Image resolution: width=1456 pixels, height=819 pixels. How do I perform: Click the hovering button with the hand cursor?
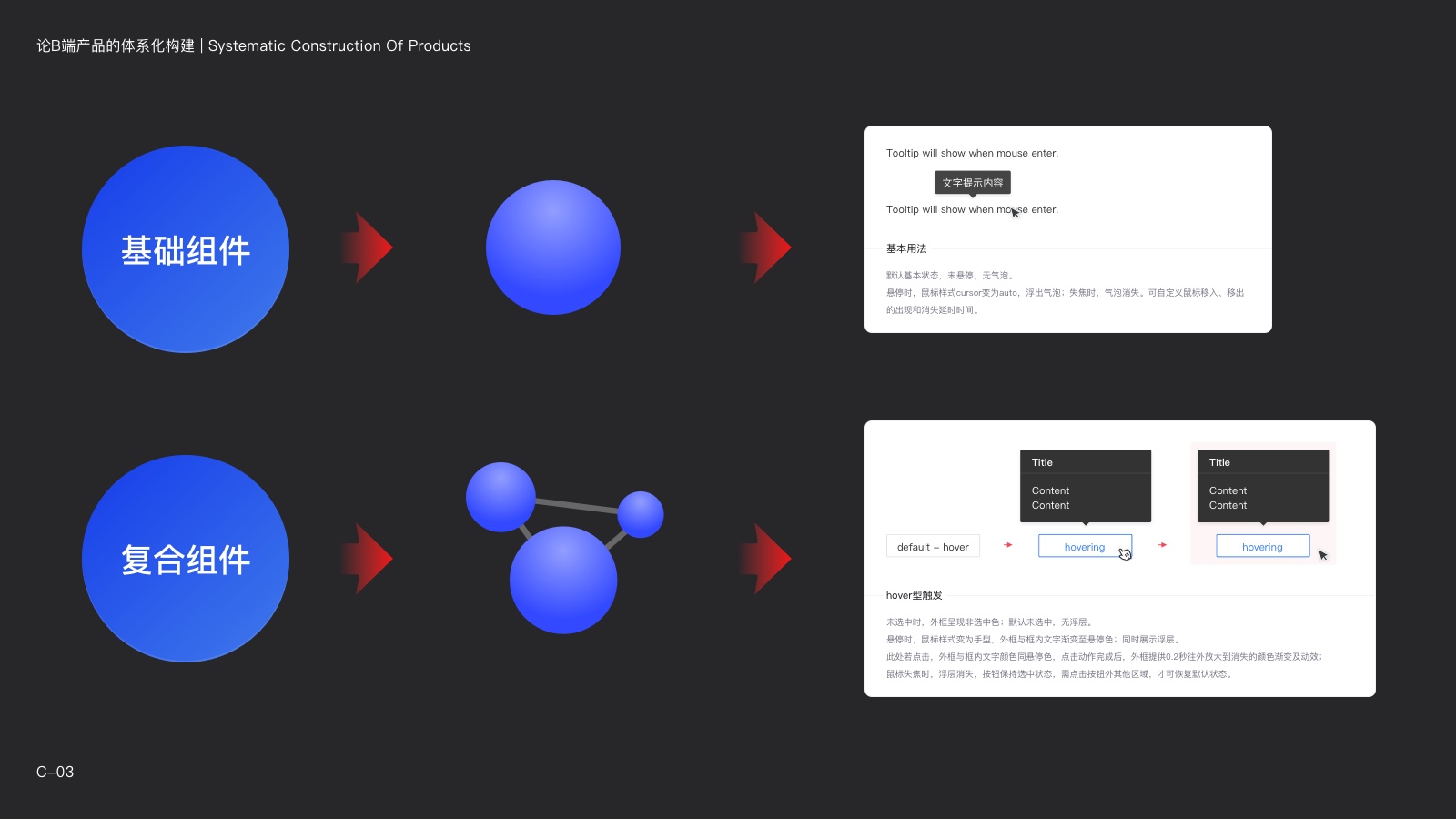pos(1084,546)
